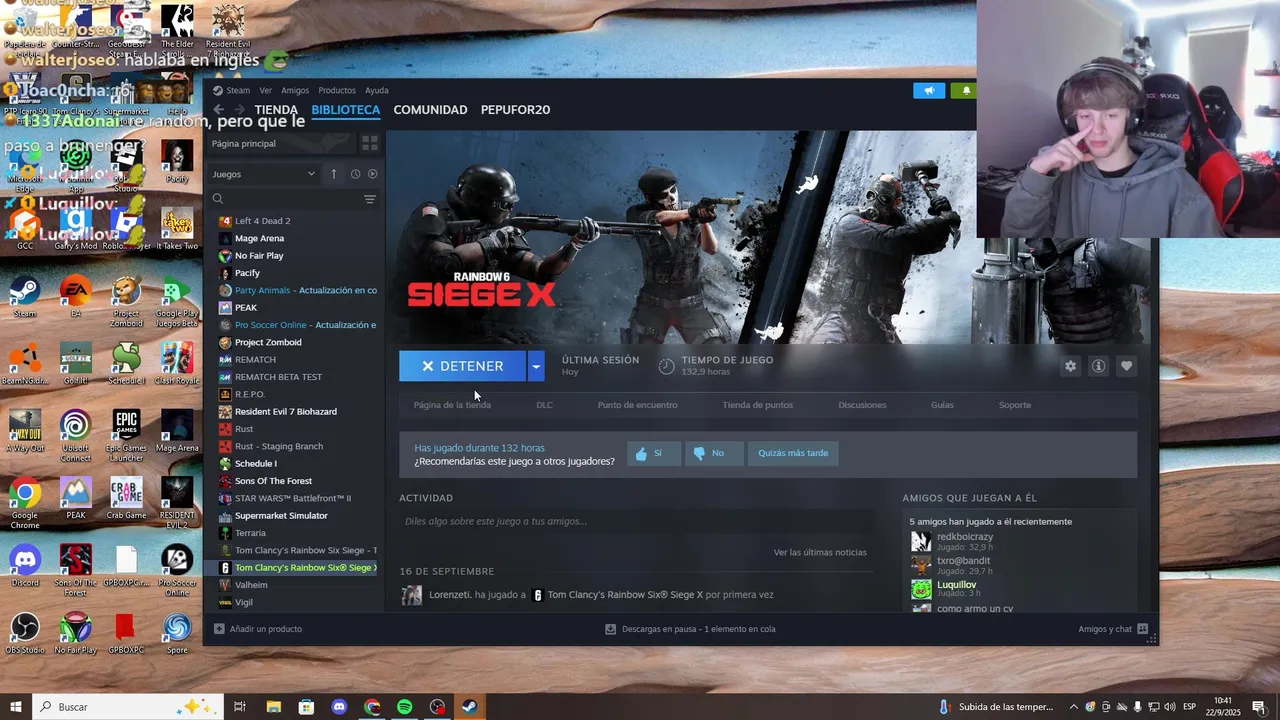Image resolution: width=1280 pixels, height=720 pixels.
Task: Open File Explorer from the taskbar
Action: [x=273, y=707]
